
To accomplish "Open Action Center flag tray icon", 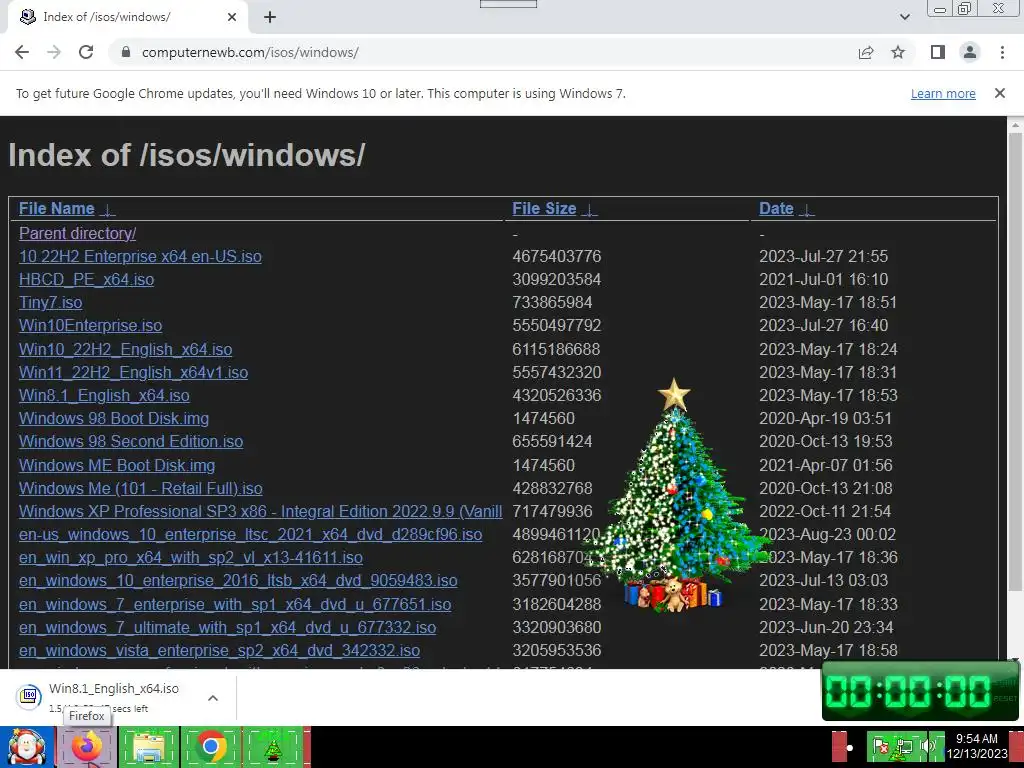I will pos(880,746).
